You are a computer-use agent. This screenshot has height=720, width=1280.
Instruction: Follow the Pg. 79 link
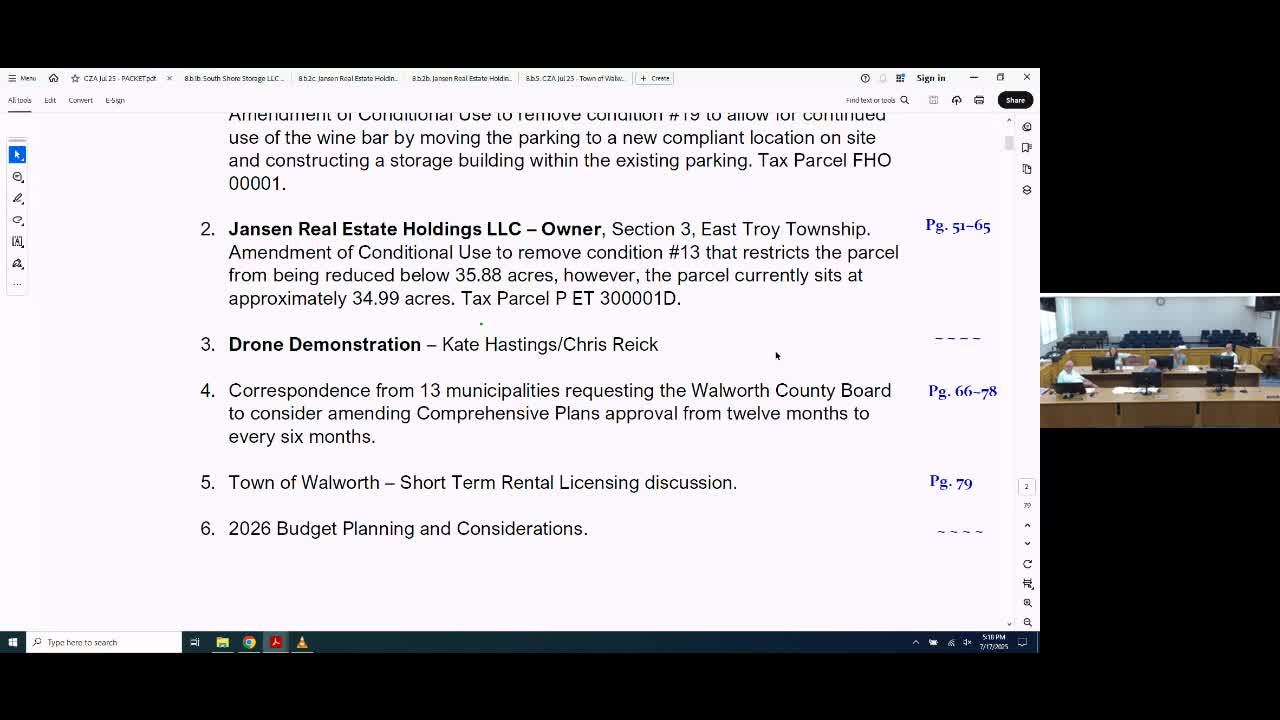click(951, 483)
